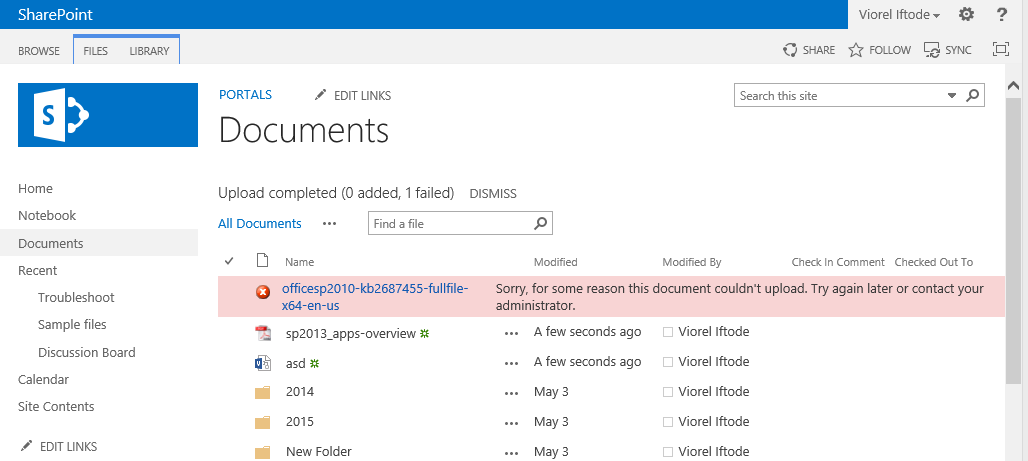
Task: Expand the search scope dropdown arrow
Action: point(952,96)
